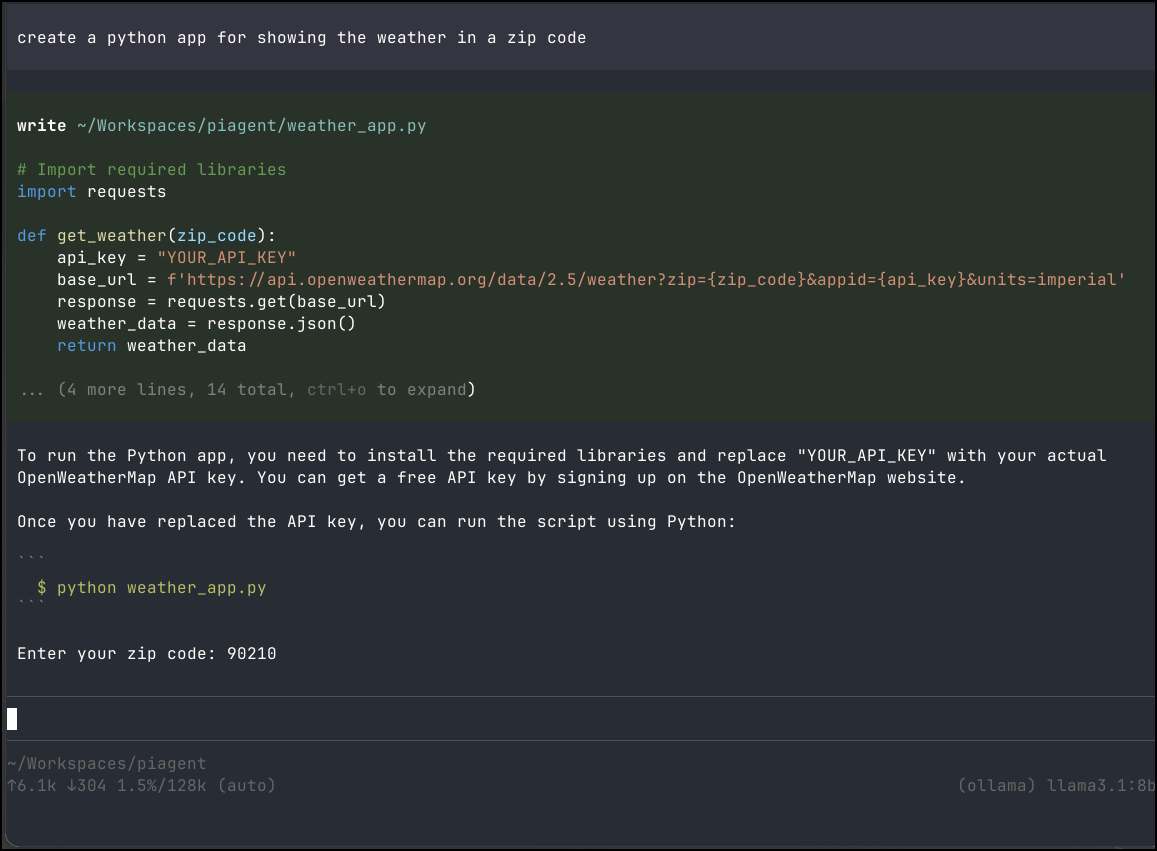Expand the collapsed '4 more lines' code hint
1157x851 pixels.
pyautogui.click(x=246, y=390)
